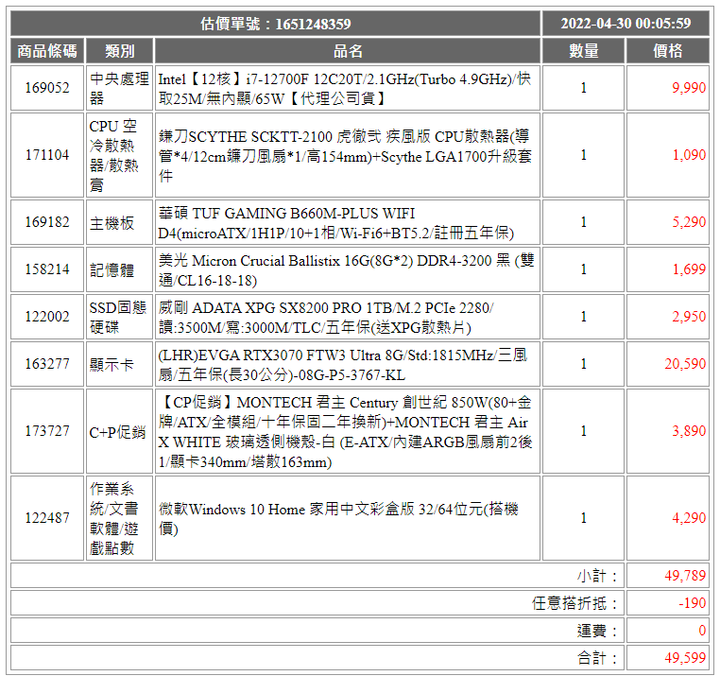Screen dimensions: 720x676
Task: Select barcode 122002
Action: [47, 317]
